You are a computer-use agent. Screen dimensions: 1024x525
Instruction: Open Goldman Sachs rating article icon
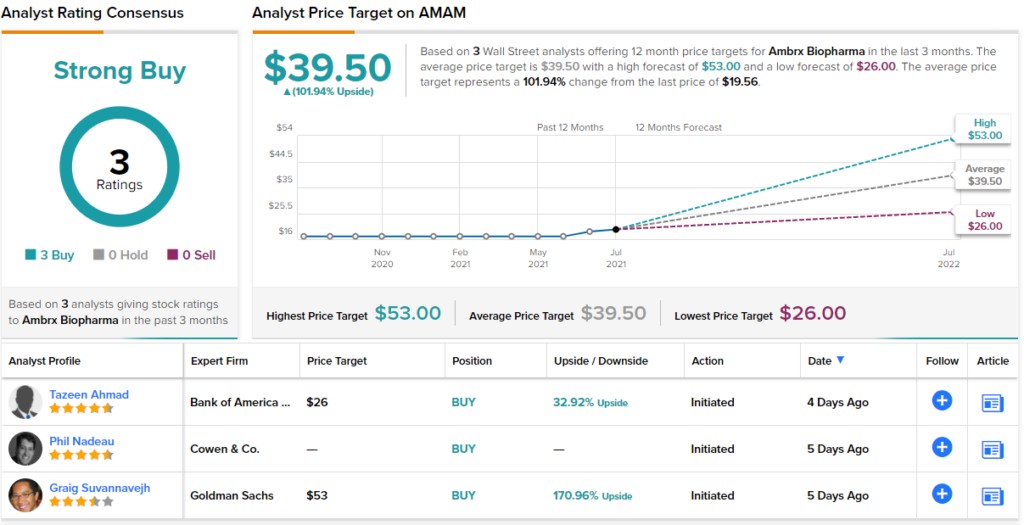pos(992,495)
